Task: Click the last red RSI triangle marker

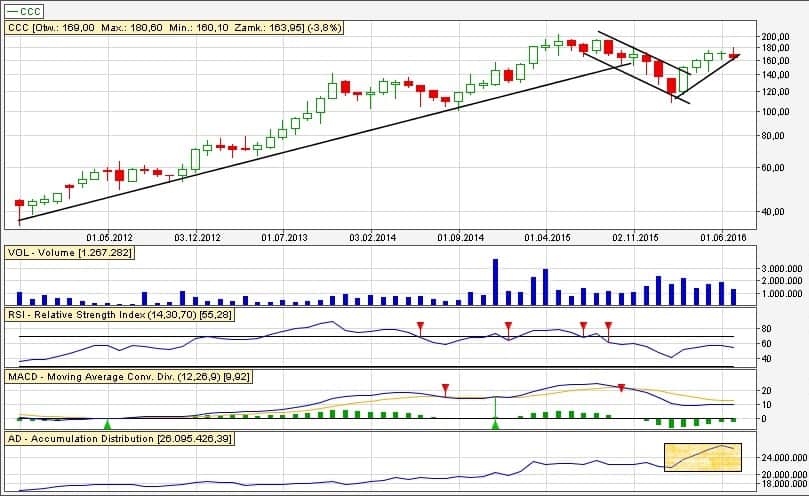Action: tap(608, 326)
